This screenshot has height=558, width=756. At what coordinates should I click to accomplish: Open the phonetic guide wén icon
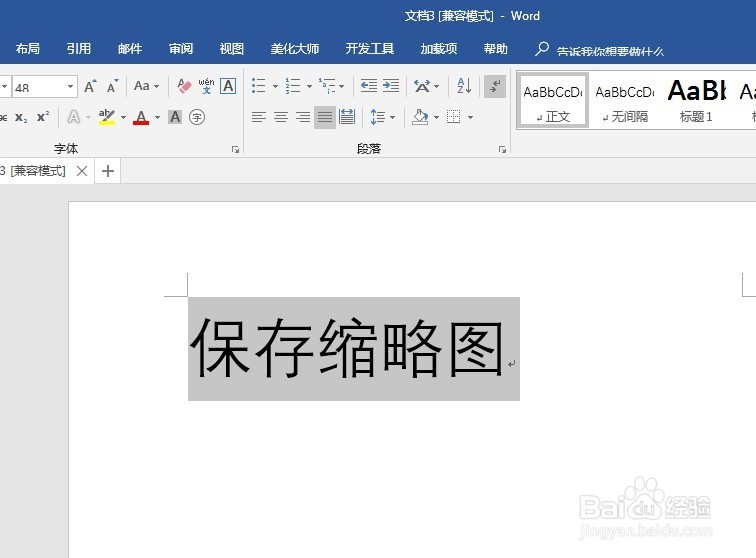coord(206,86)
